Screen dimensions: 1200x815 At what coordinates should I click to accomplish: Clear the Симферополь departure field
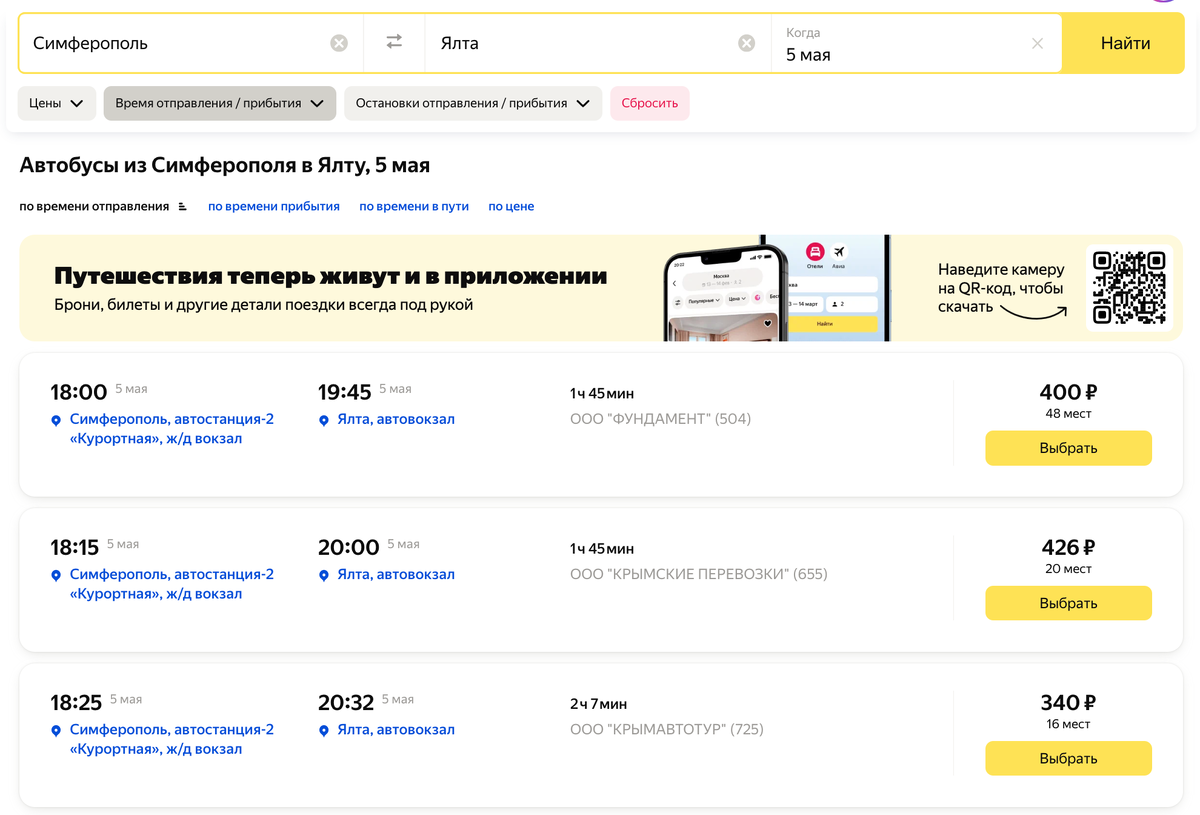pyautogui.click(x=339, y=43)
